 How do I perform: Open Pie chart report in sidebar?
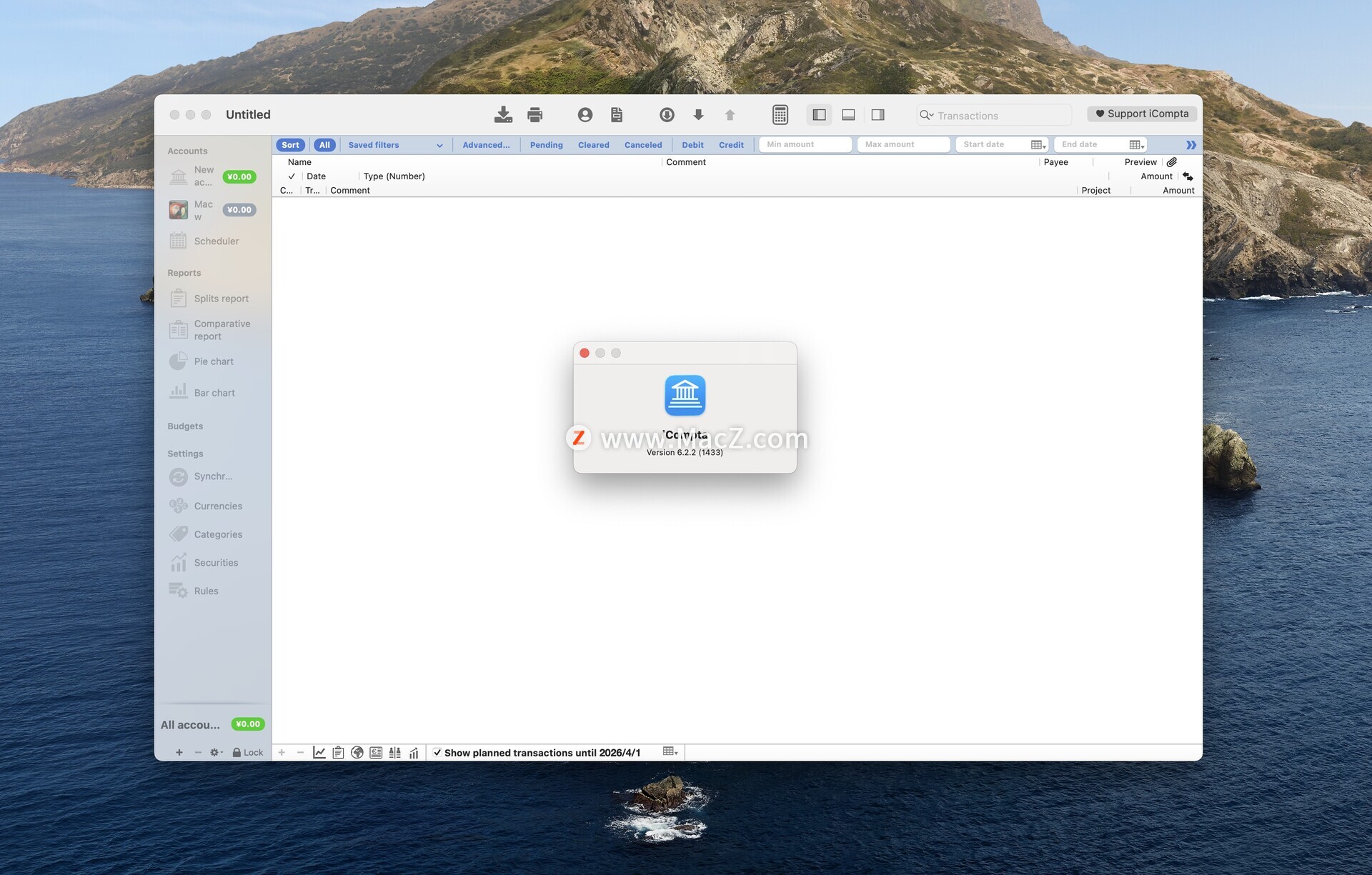(213, 361)
